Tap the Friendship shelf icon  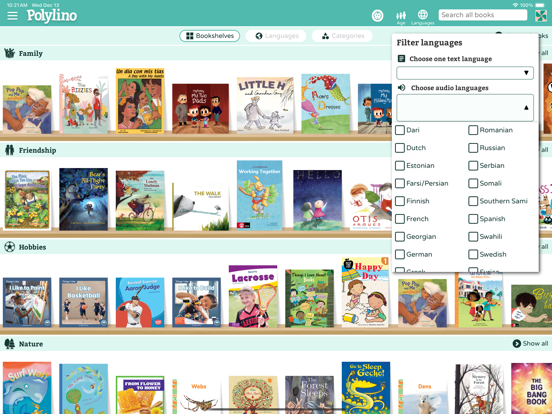point(10,150)
